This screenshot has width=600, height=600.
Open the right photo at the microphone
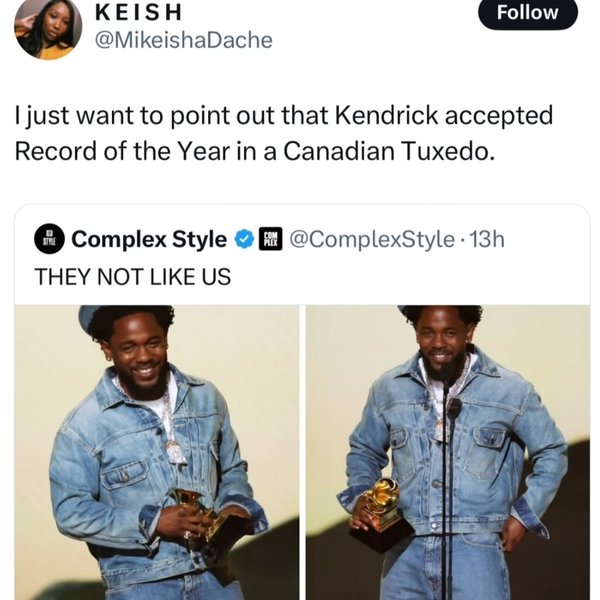pyautogui.click(x=448, y=452)
